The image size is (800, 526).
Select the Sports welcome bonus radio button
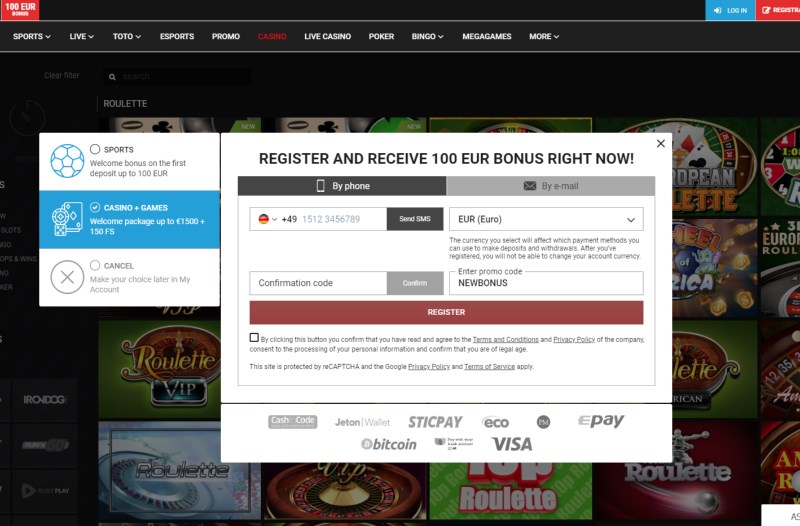[x=95, y=149]
